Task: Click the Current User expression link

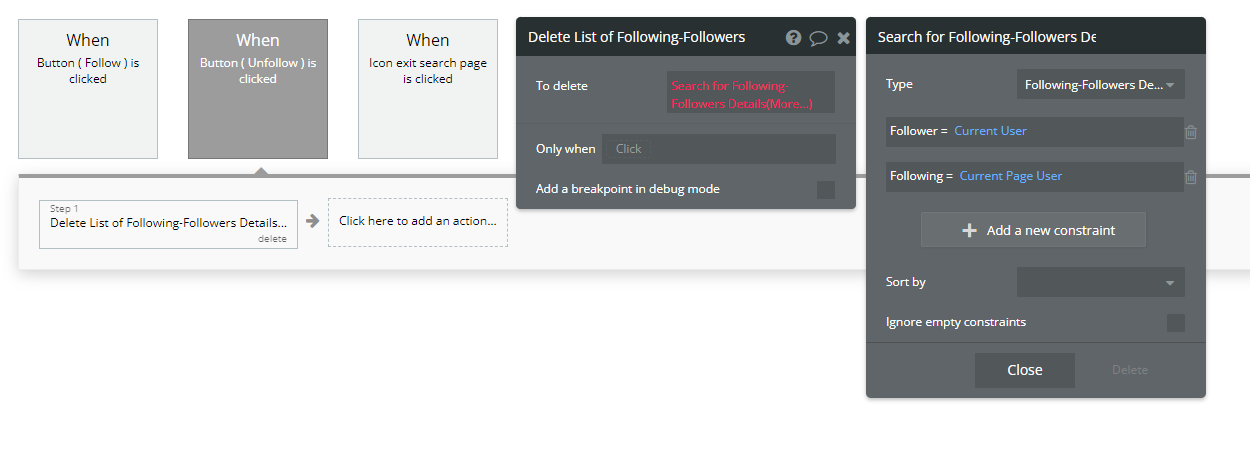Action: [990, 131]
